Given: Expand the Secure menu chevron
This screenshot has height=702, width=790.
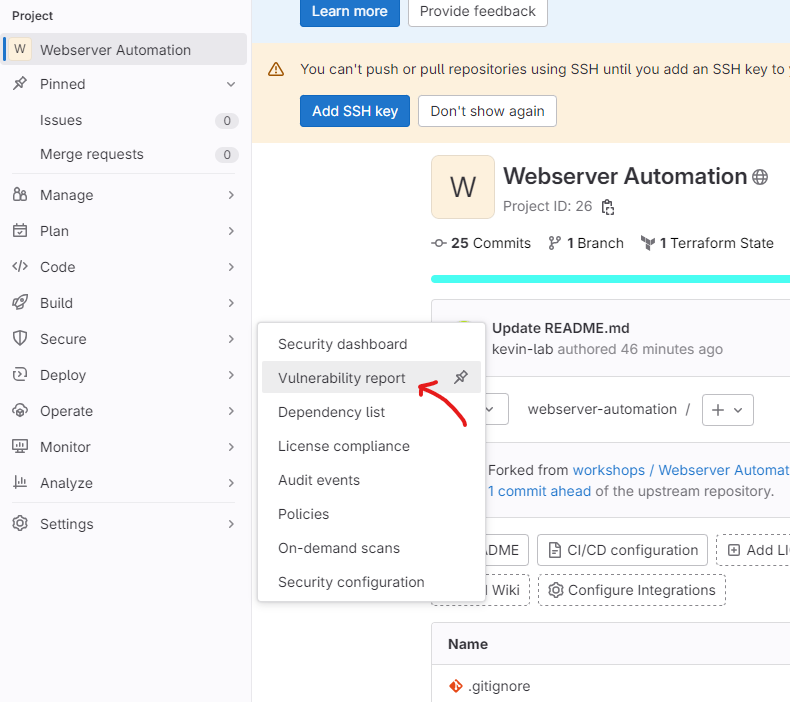Looking at the screenshot, I should coord(231,339).
